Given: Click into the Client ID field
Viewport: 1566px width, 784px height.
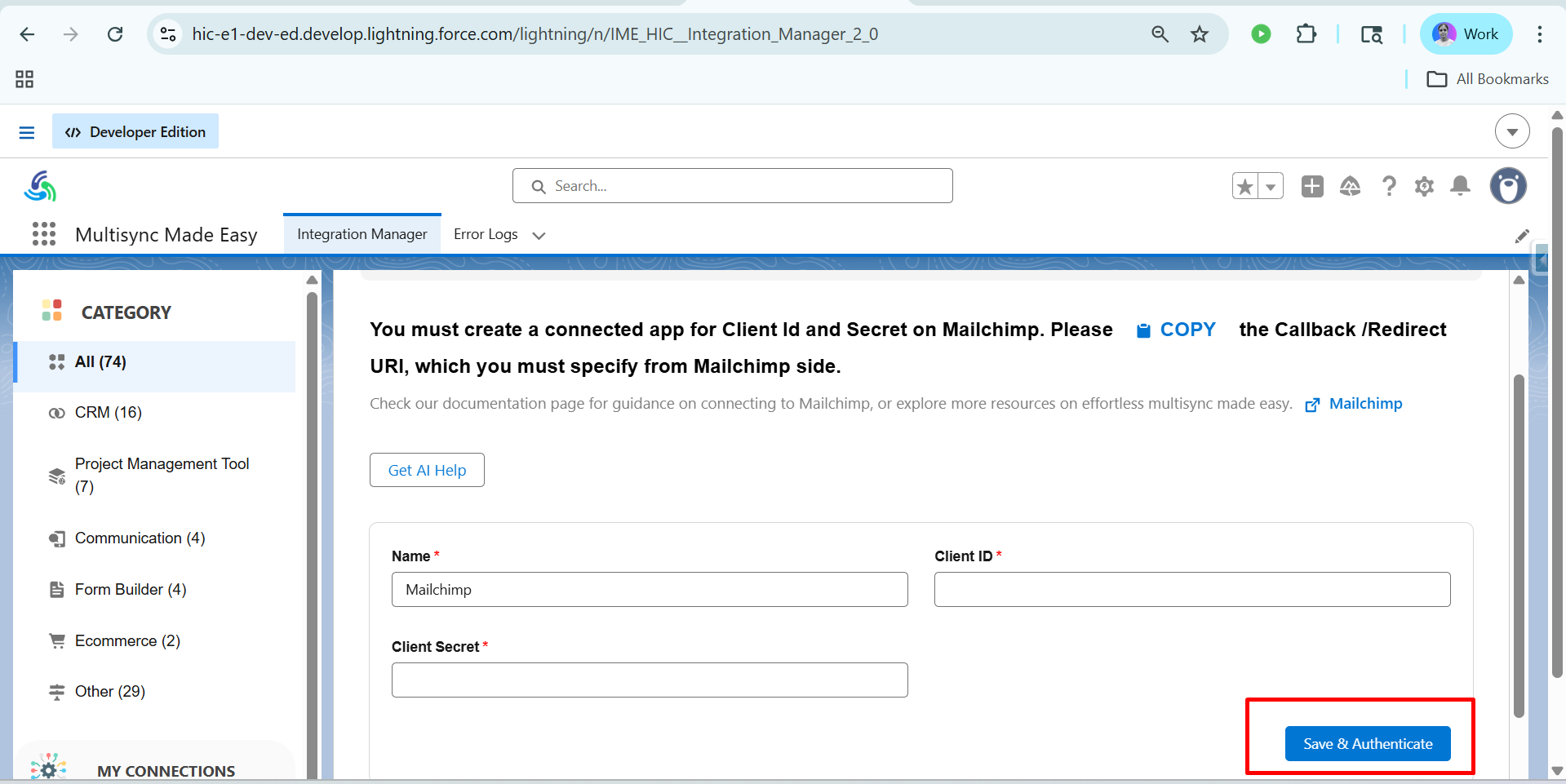Looking at the screenshot, I should coord(1192,590).
